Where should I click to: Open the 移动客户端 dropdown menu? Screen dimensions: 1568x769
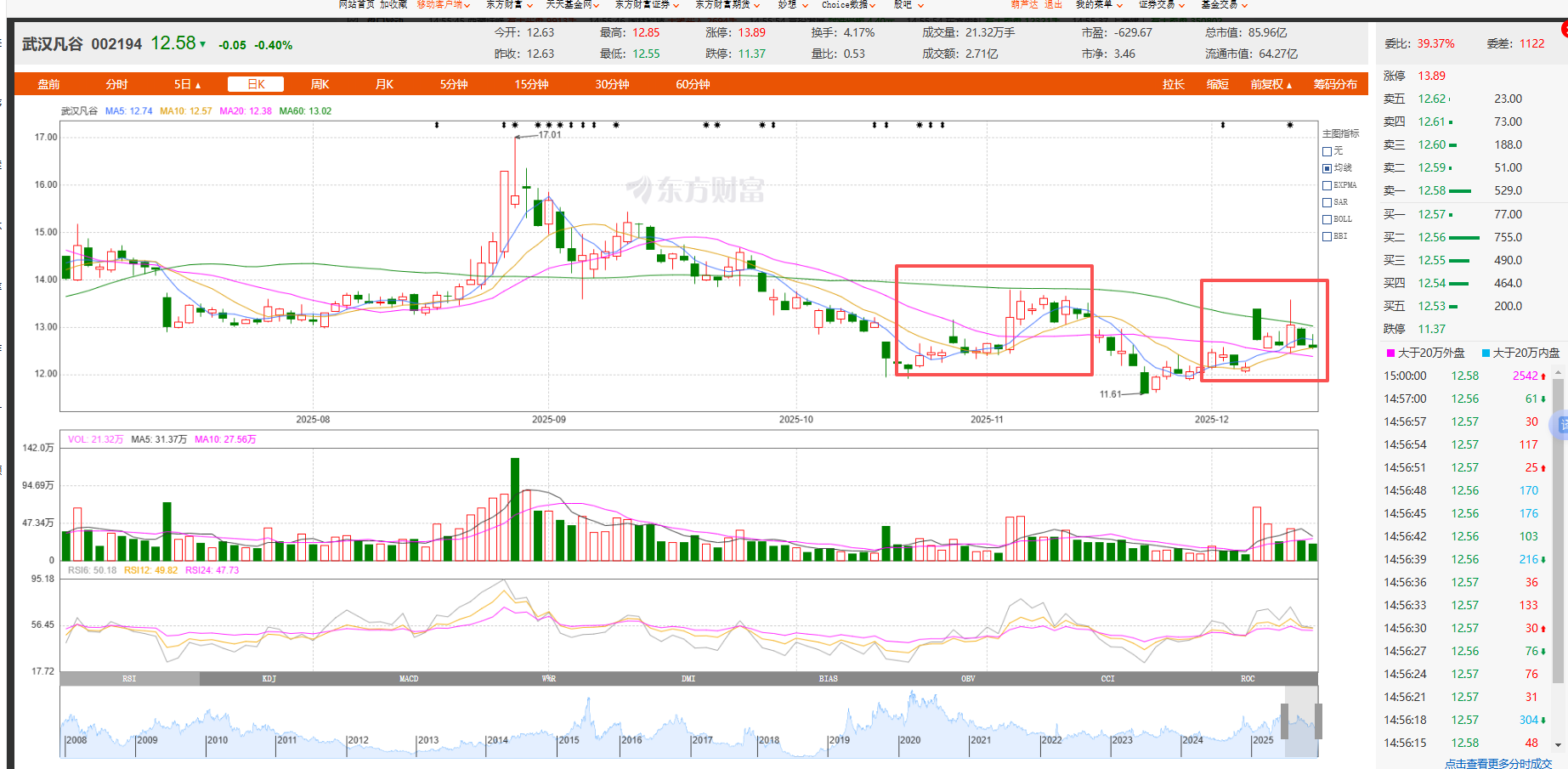pyautogui.click(x=444, y=4)
